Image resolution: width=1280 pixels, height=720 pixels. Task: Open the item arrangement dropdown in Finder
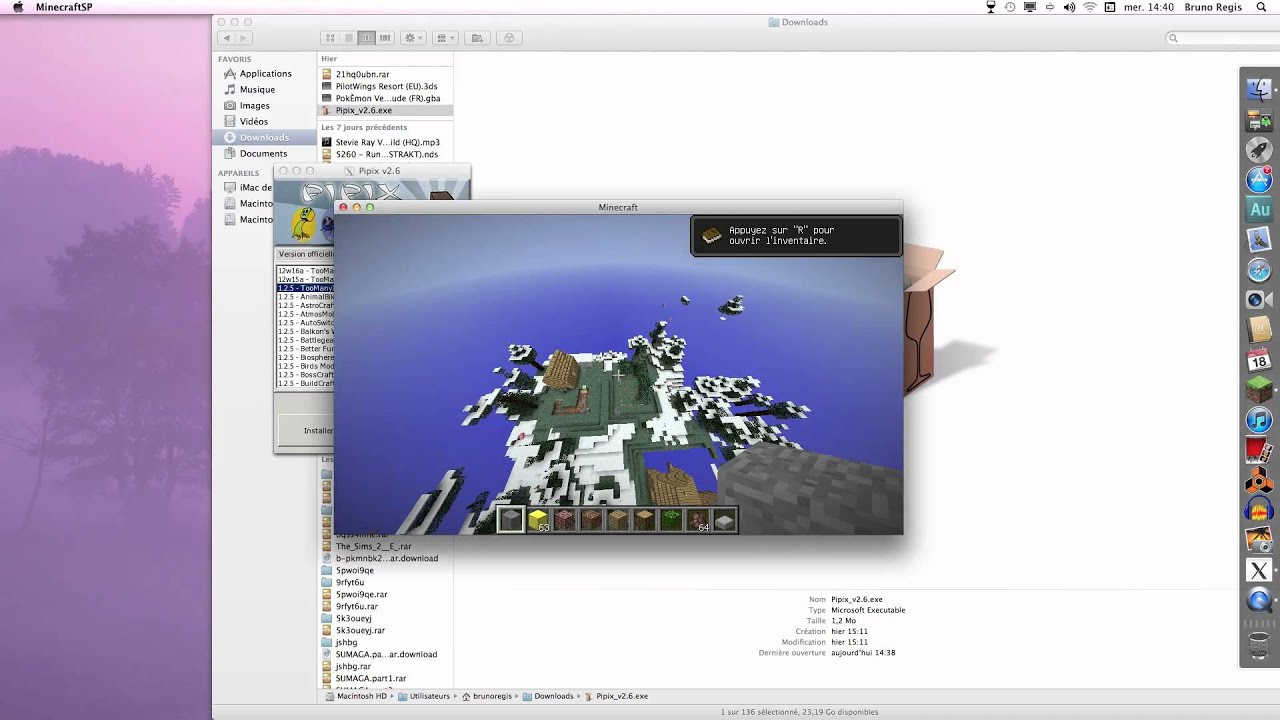point(445,38)
